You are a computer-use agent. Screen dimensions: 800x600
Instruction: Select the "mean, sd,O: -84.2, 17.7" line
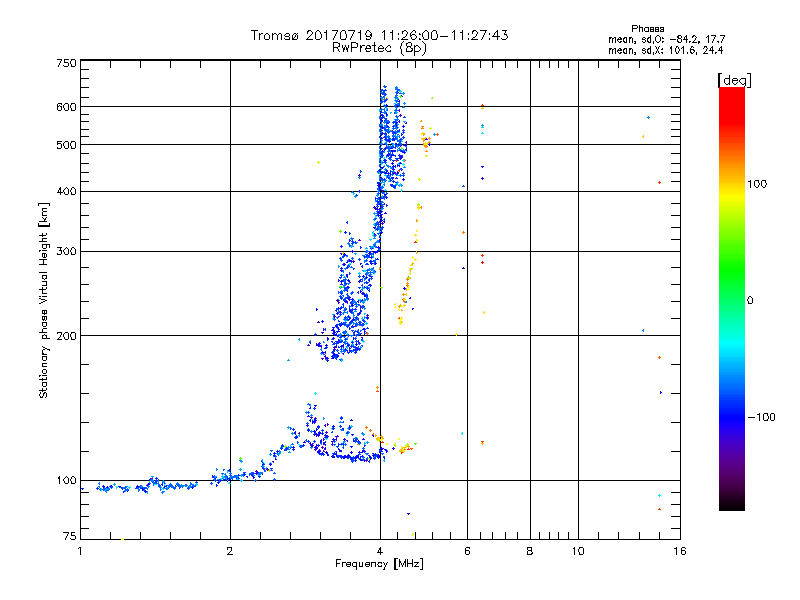(666, 39)
